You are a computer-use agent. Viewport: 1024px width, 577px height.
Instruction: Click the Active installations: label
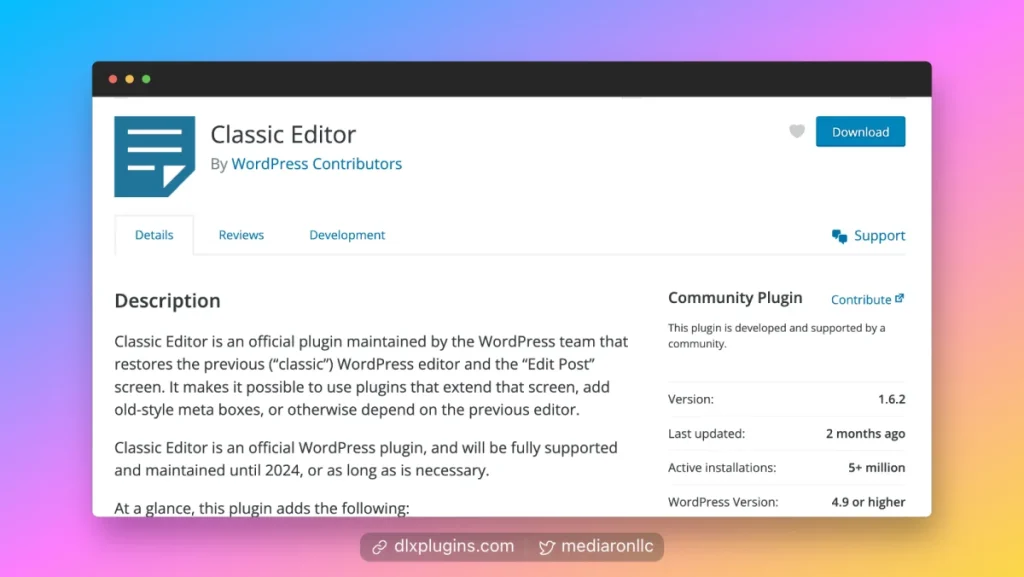point(722,467)
